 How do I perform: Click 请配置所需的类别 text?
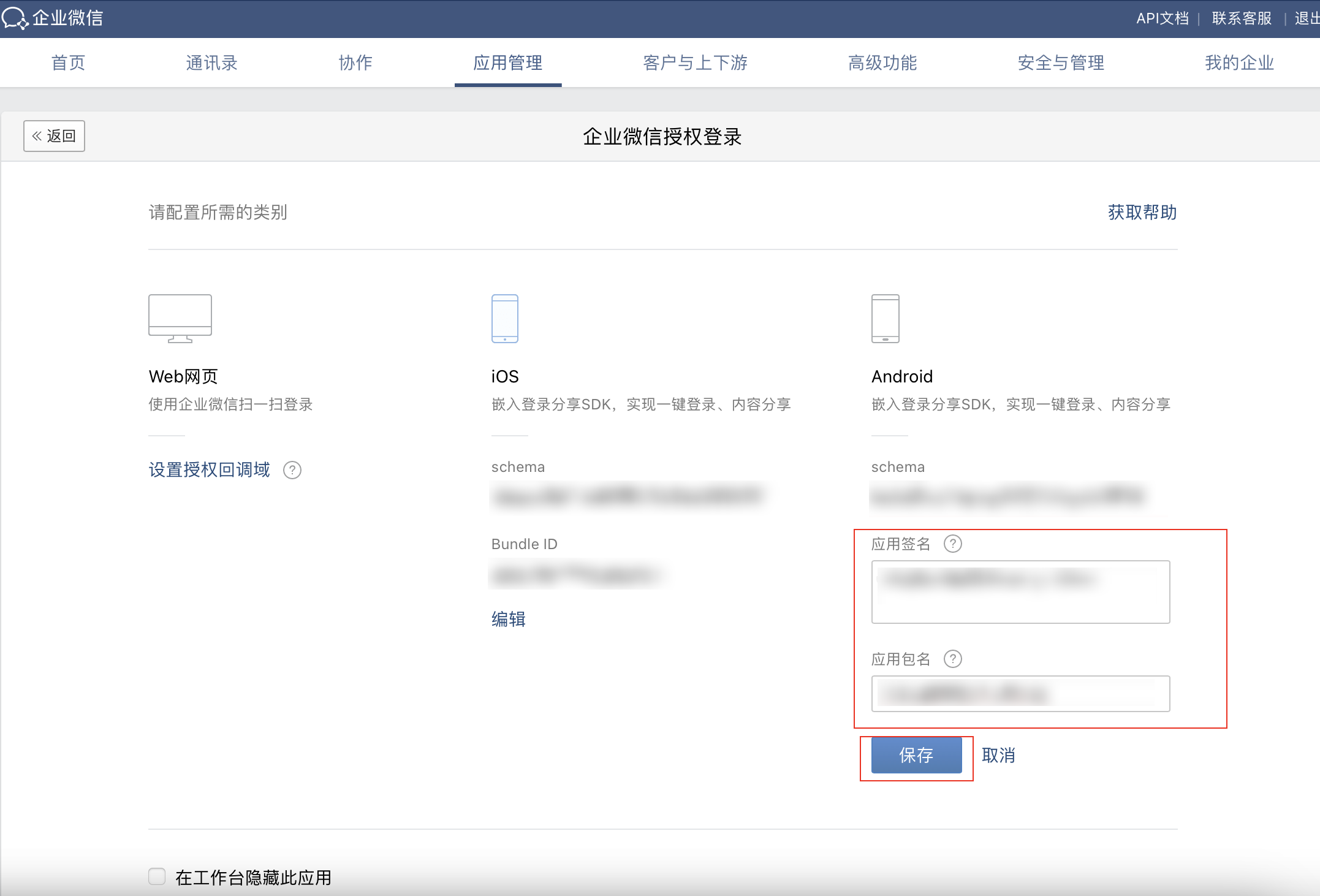click(x=218, y=212)
